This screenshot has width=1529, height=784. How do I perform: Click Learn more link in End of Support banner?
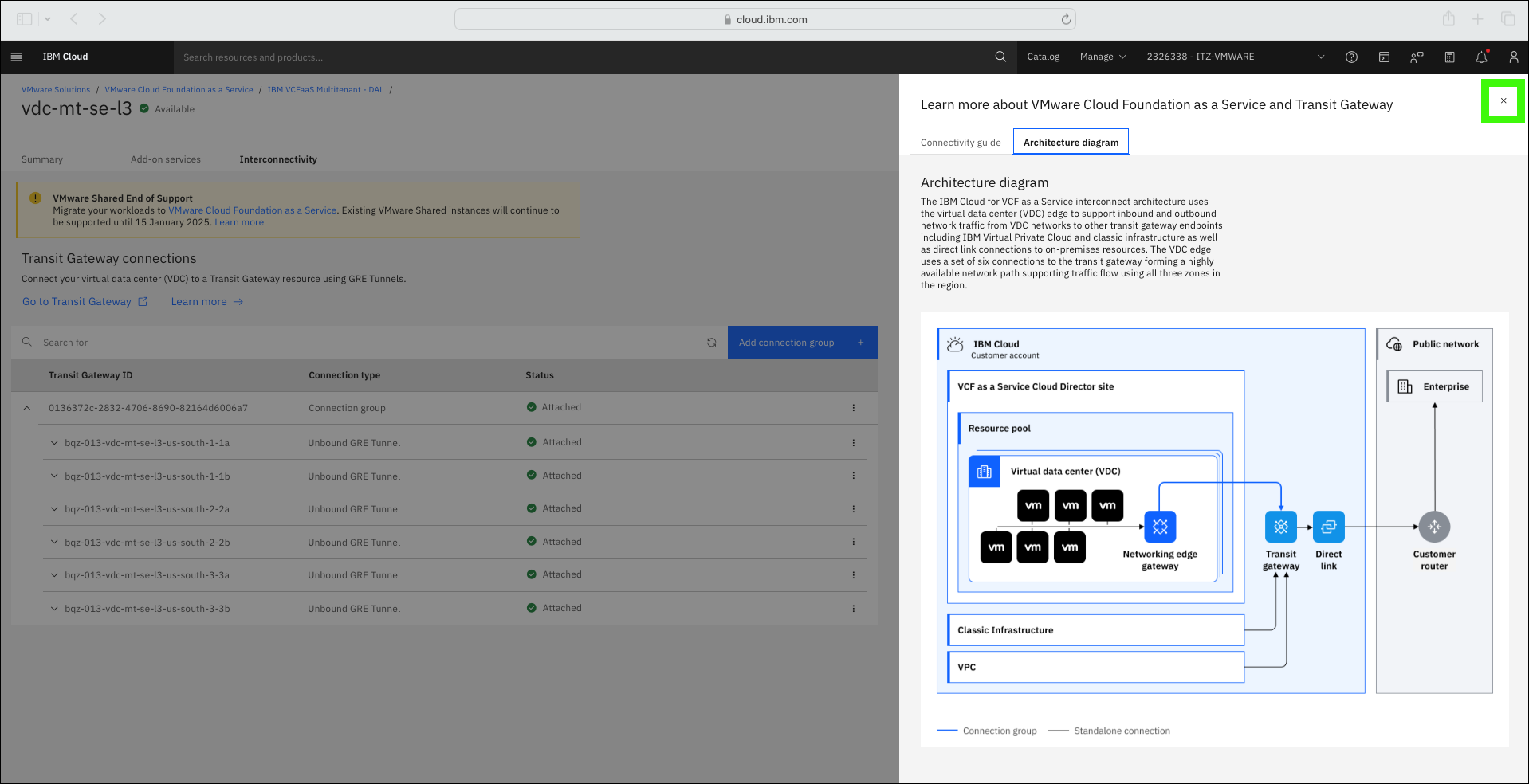tap(238, 222)
